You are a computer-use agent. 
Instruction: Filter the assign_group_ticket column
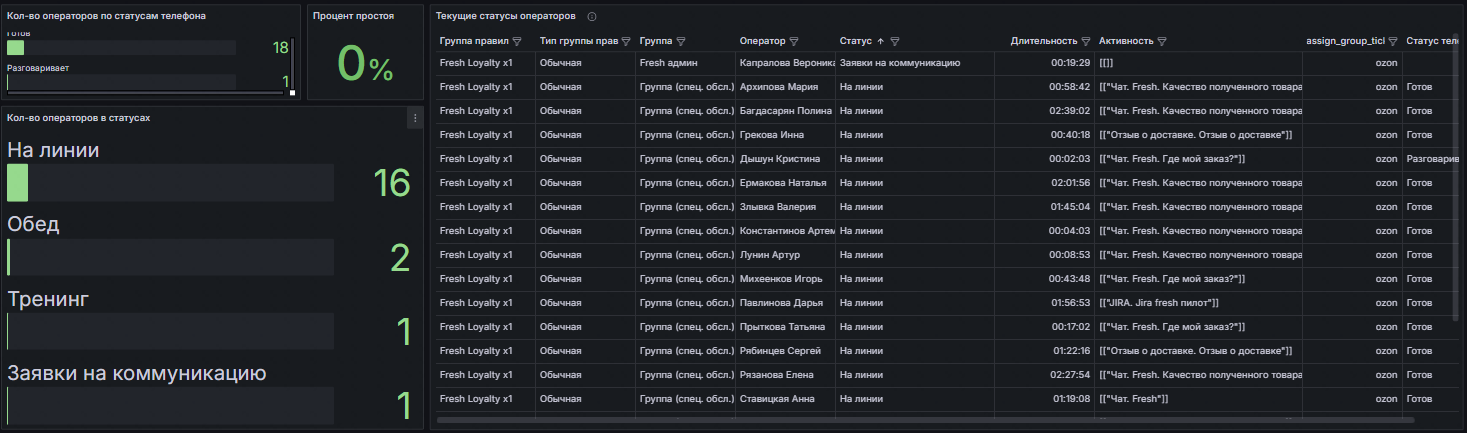(x=1393, y=42)
